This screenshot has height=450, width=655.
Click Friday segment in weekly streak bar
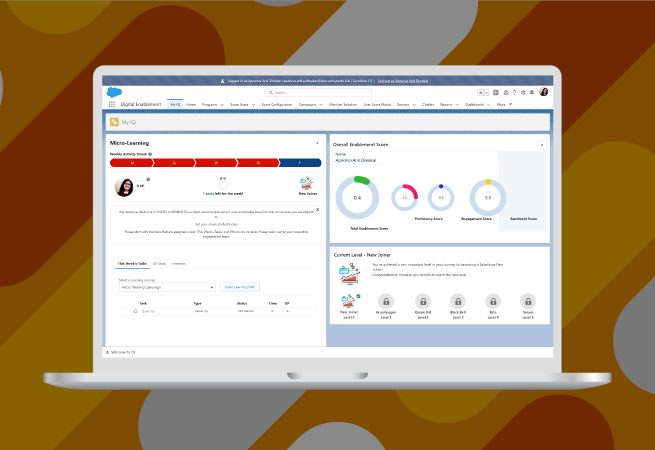(x=300, y=162)
